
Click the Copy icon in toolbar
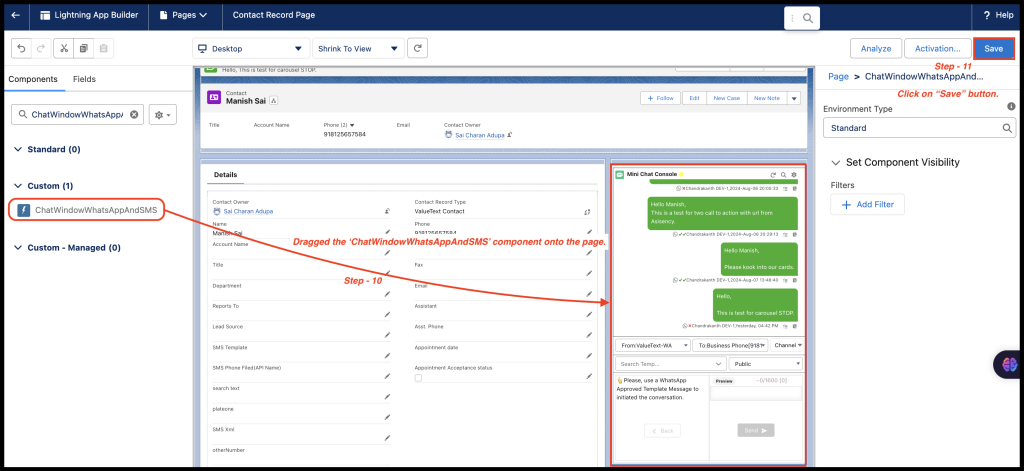84,48
